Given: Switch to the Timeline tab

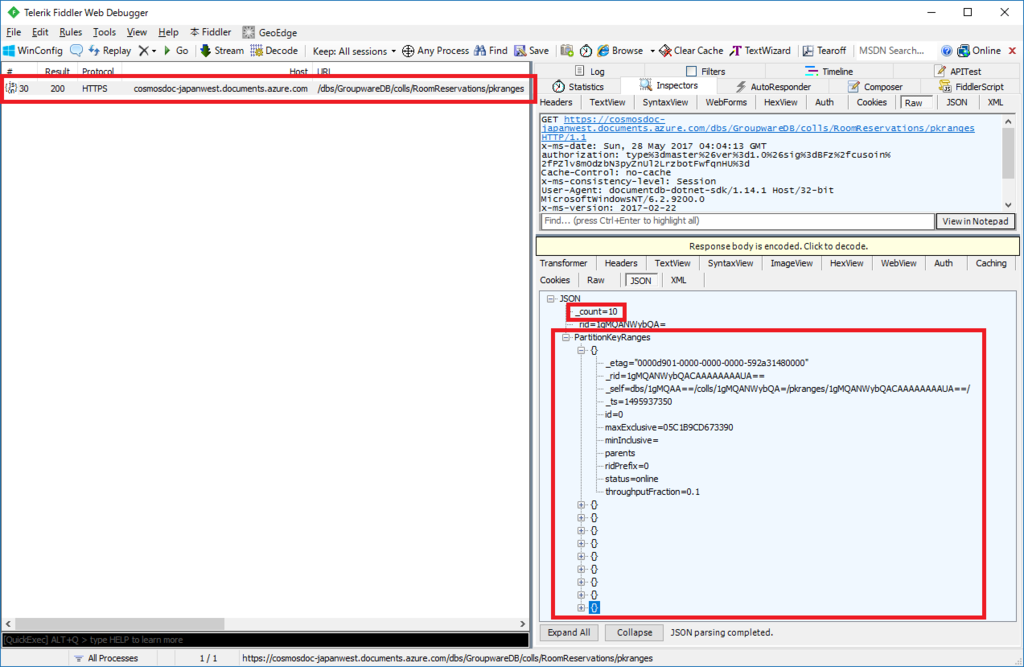Looking at the screenshot, I should click(x=829, y=71).
